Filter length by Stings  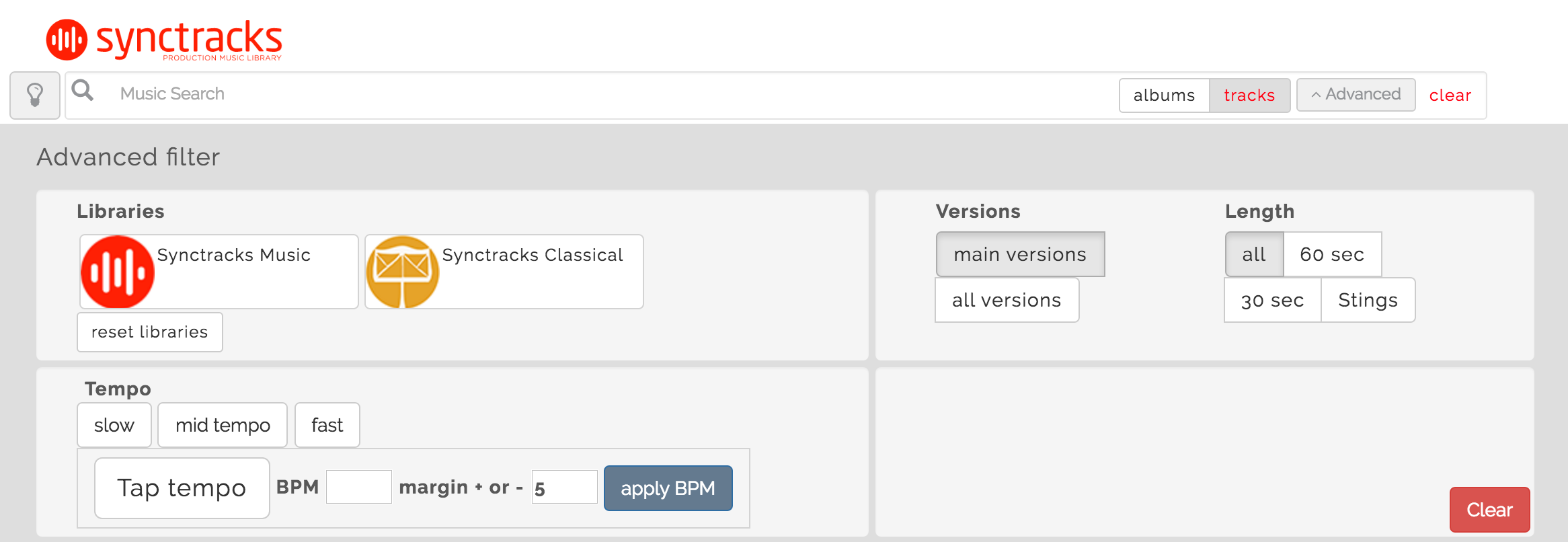point(1368,300)
